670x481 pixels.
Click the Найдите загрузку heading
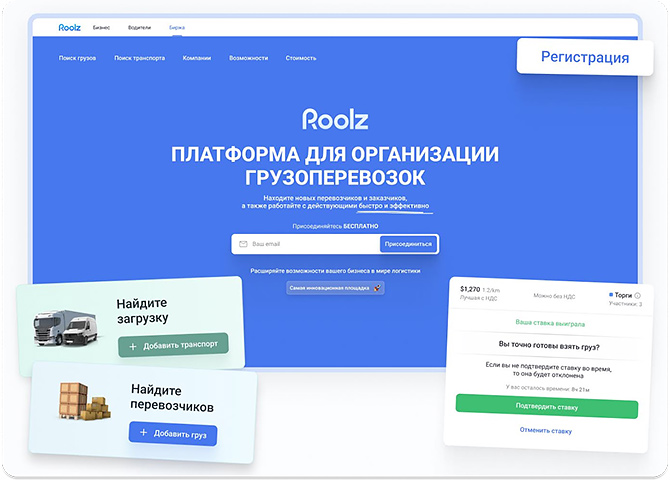tap(142, 311)
